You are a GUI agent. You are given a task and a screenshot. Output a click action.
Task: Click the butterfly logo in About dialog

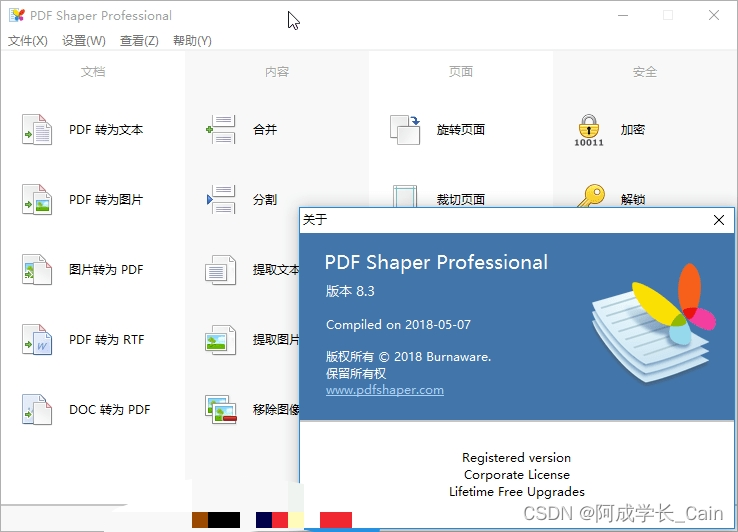(654, 322)
